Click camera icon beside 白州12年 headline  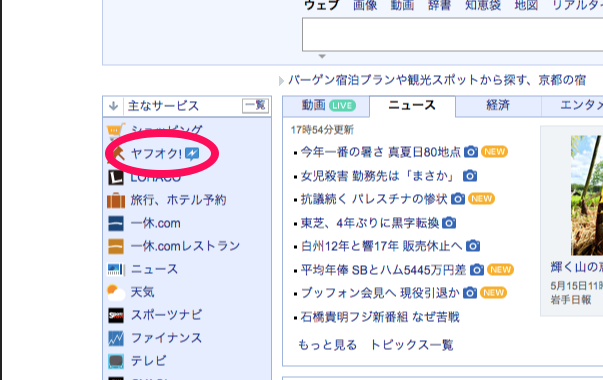[473, 246]
